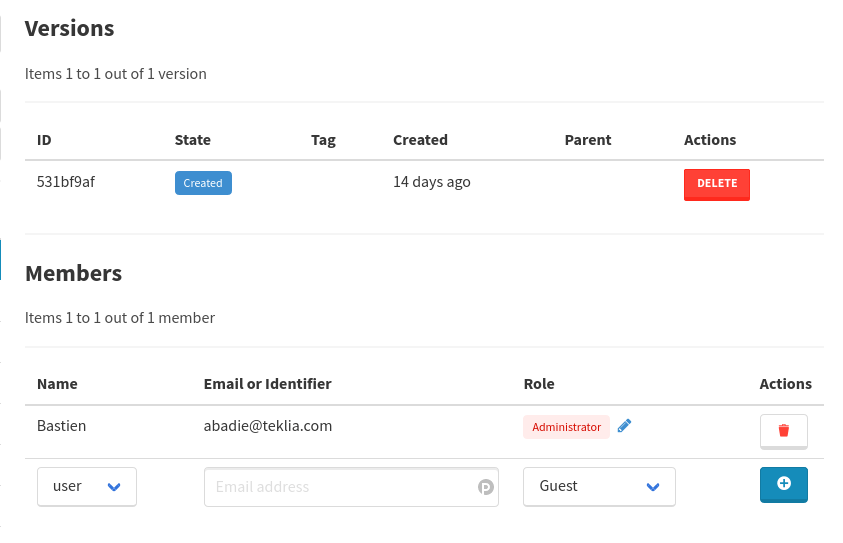Click the pencil icon to edit Administrator role
The width and height of the screenshot is (843, 543).
[625, 426]
